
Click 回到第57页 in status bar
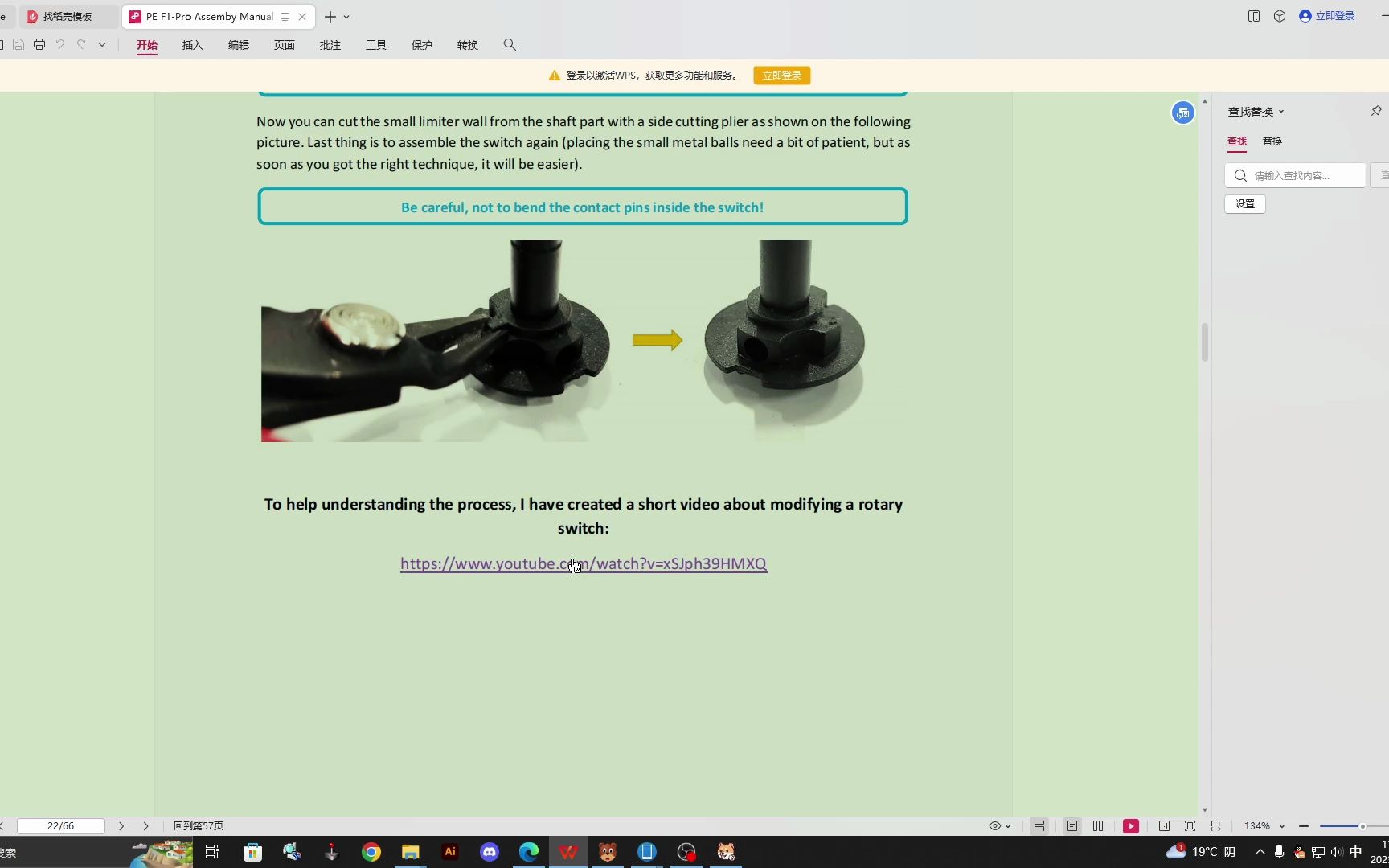coord(199,826)
